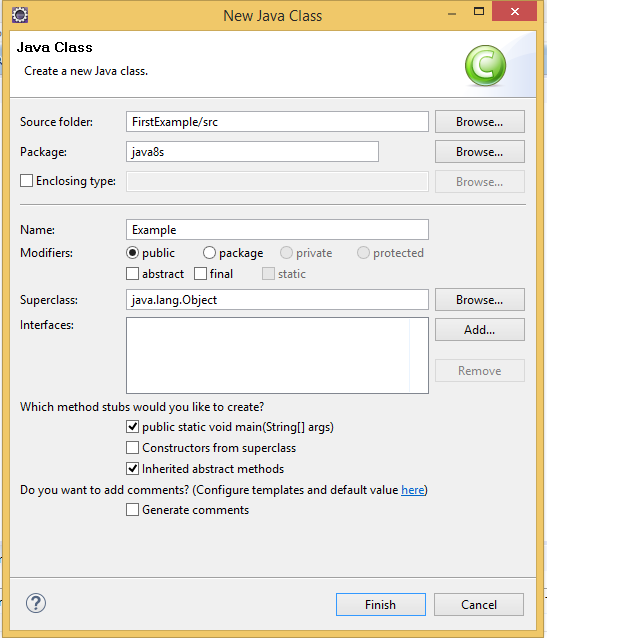This screenshot has width=624, height=638.
Task: Browse for the Package
Action: [x=480, y=152]
